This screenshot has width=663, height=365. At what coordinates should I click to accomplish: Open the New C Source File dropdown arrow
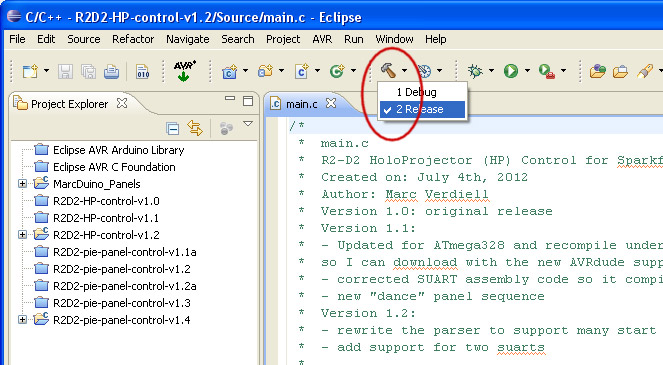pos(317,71)
